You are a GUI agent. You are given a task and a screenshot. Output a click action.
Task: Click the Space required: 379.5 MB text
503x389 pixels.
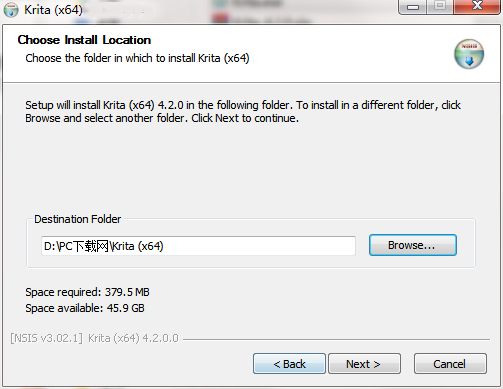coord(87,292)
